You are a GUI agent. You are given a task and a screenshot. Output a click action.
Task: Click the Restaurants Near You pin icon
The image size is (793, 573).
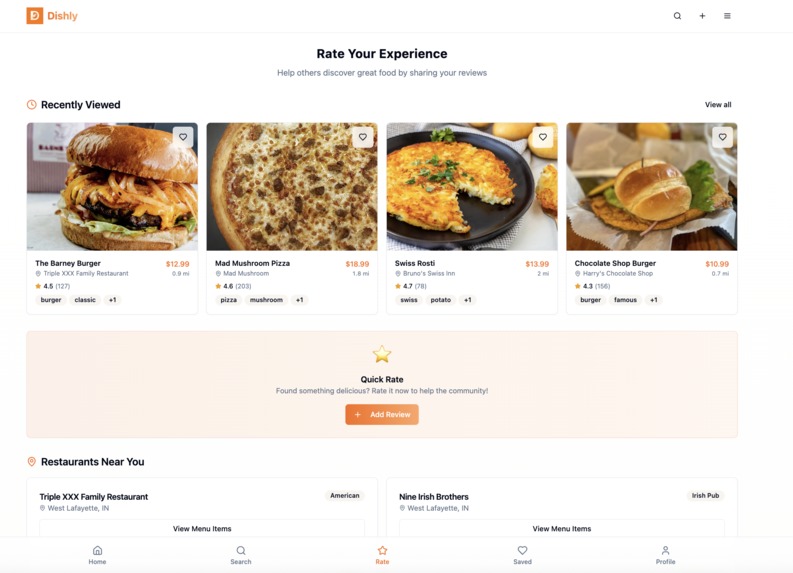31,462
